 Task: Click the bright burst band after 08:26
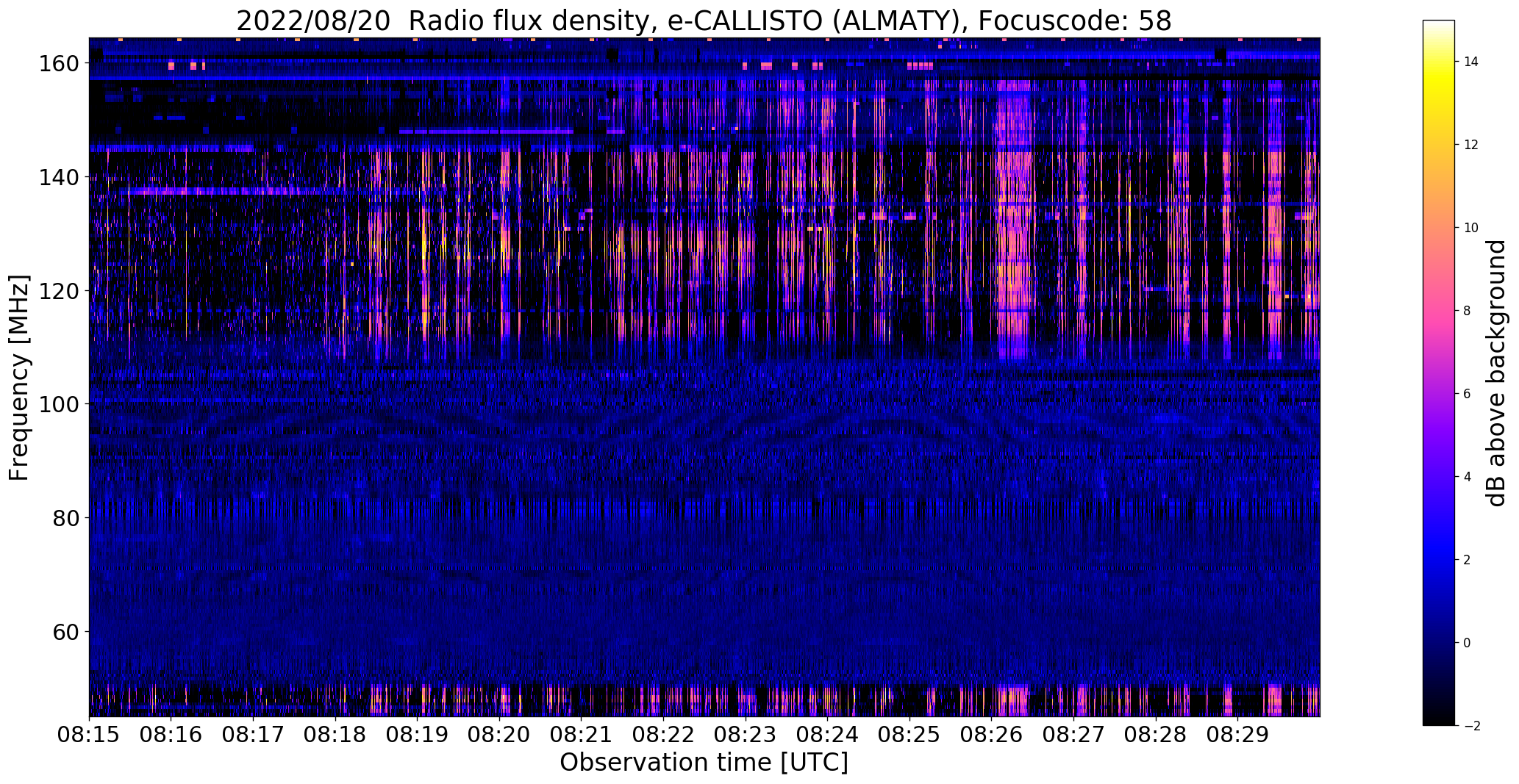tap(1014, 220)
